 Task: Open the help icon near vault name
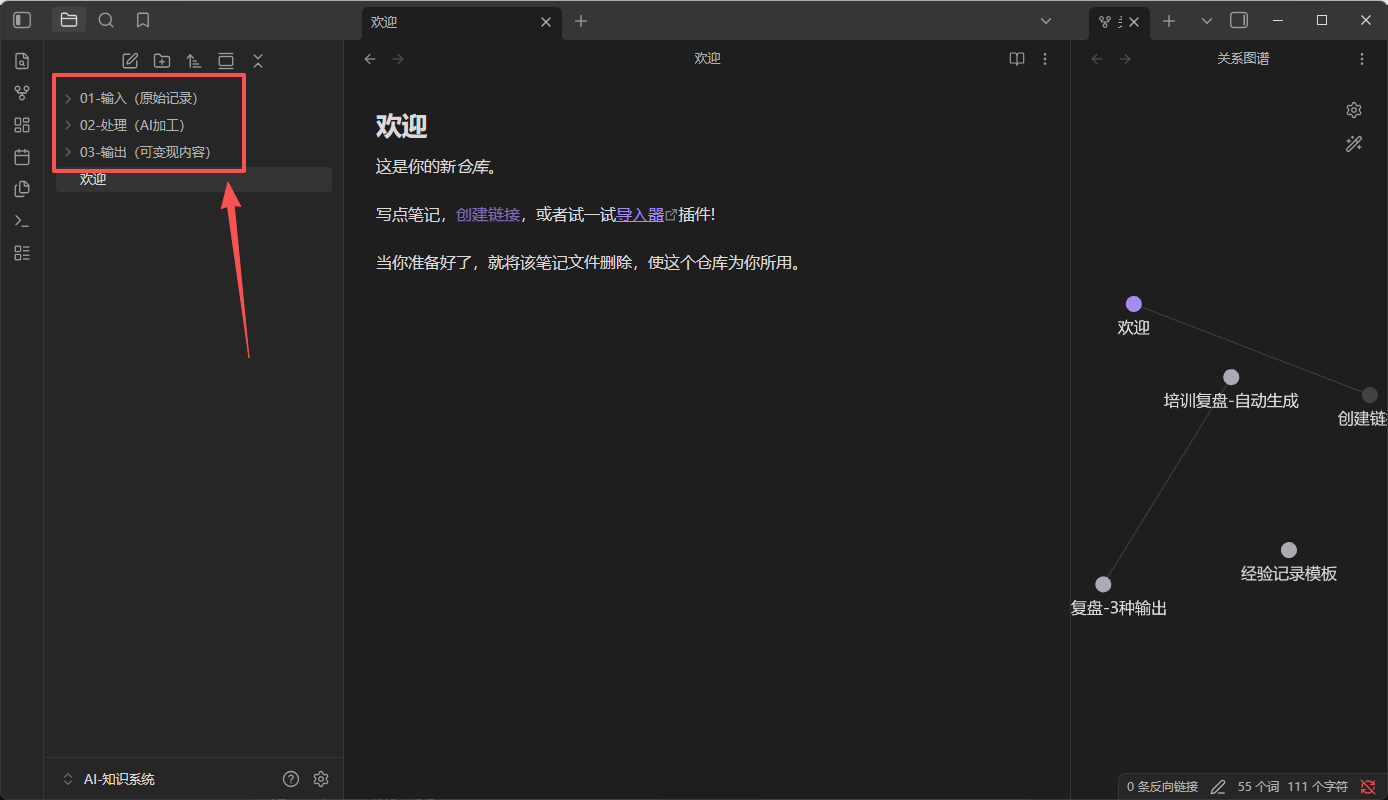(x=291, y=779)
